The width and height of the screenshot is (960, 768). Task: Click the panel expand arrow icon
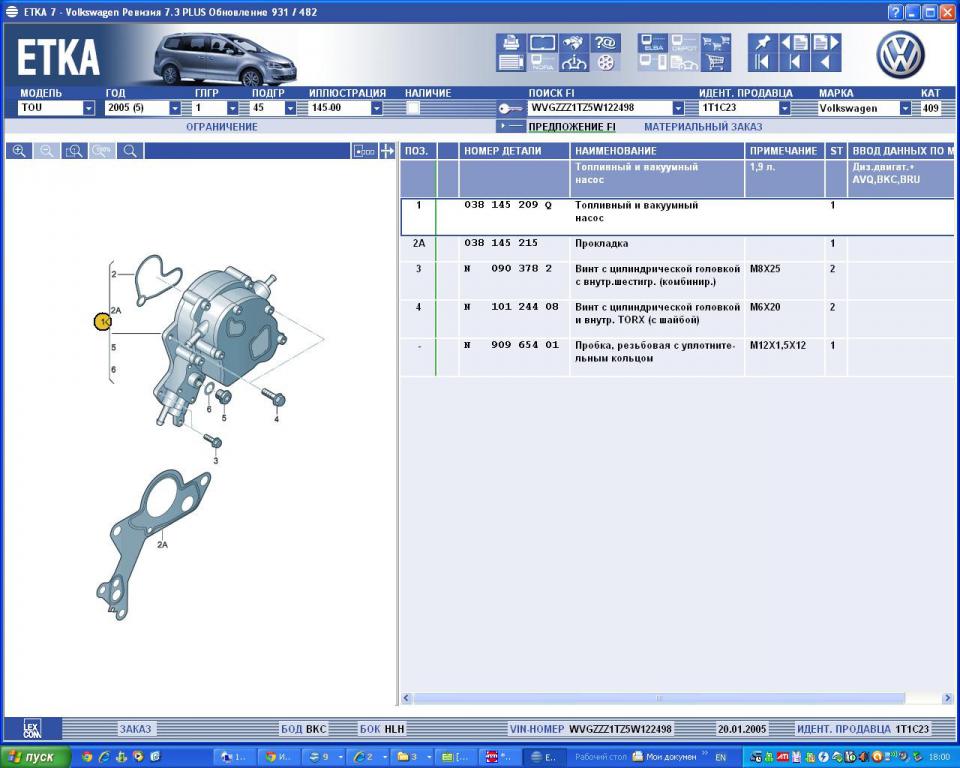pos(387,151)
